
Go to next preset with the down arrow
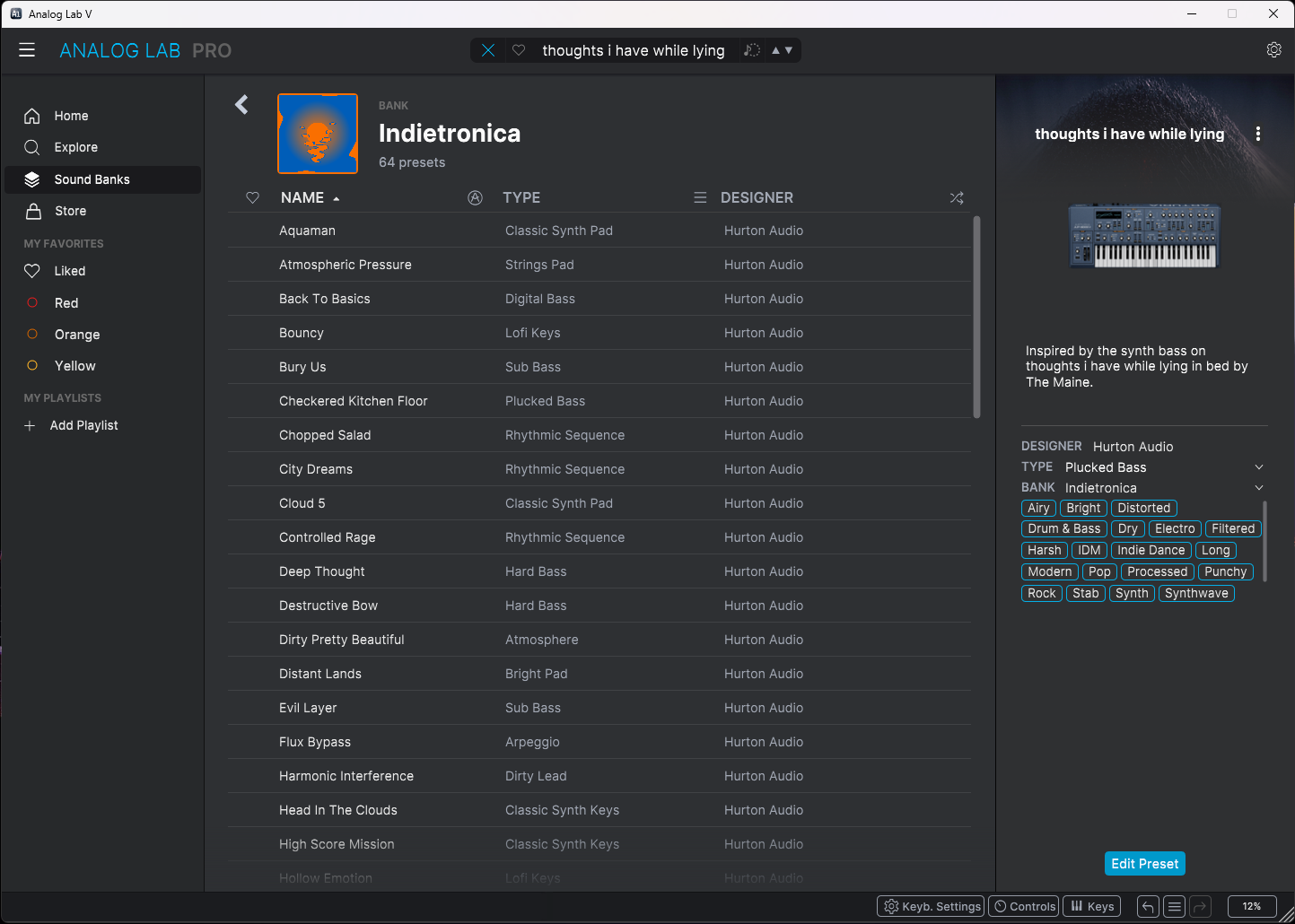tap(789, 50)
